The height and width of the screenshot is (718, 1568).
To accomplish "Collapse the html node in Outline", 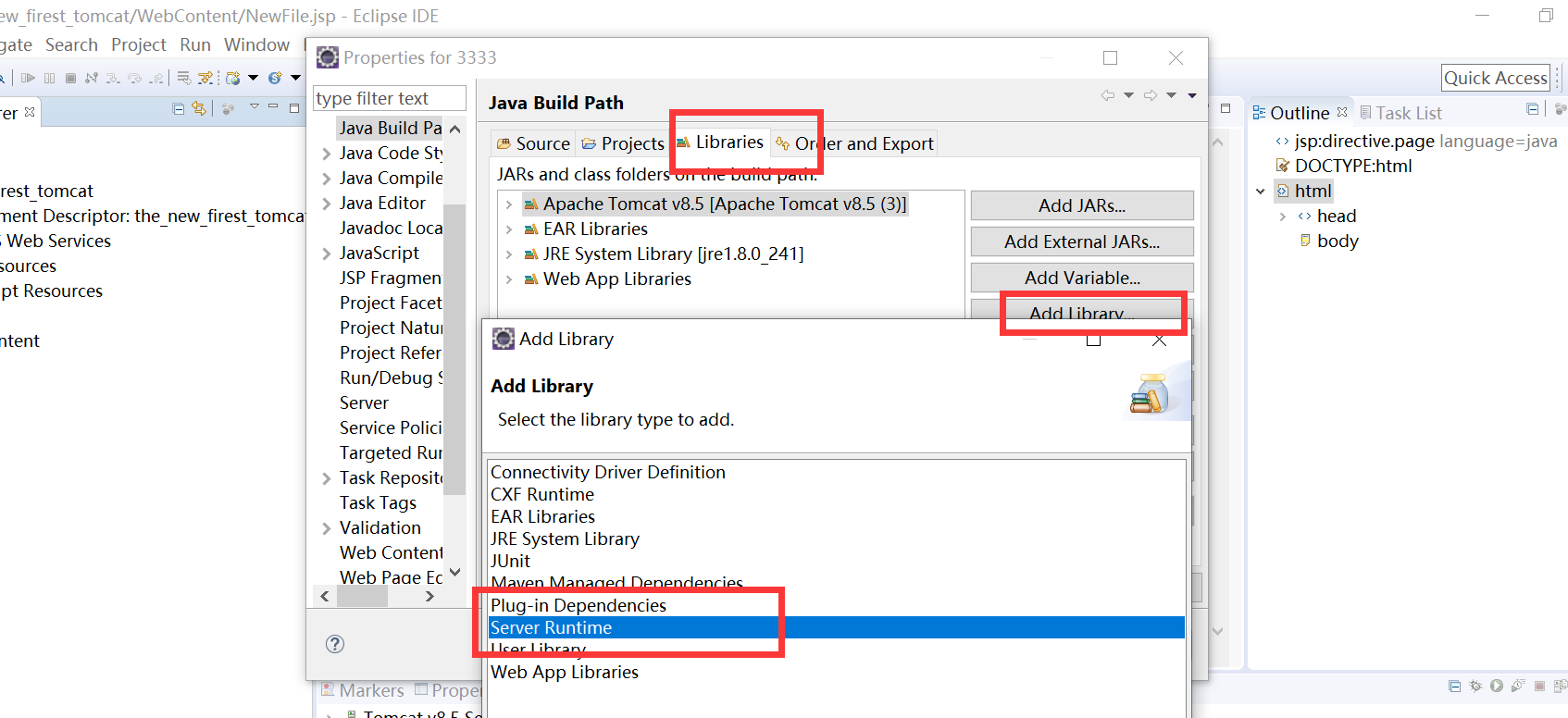I will [x=1261, y=192].
